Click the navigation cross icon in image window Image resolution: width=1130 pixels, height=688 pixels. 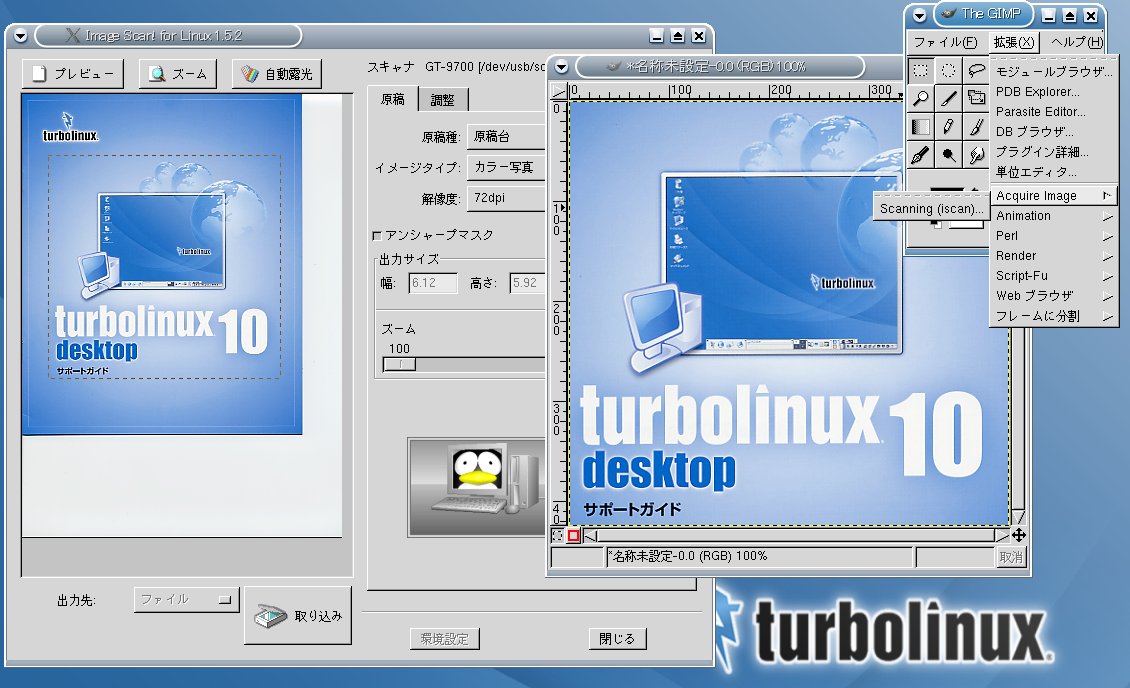1018,535
